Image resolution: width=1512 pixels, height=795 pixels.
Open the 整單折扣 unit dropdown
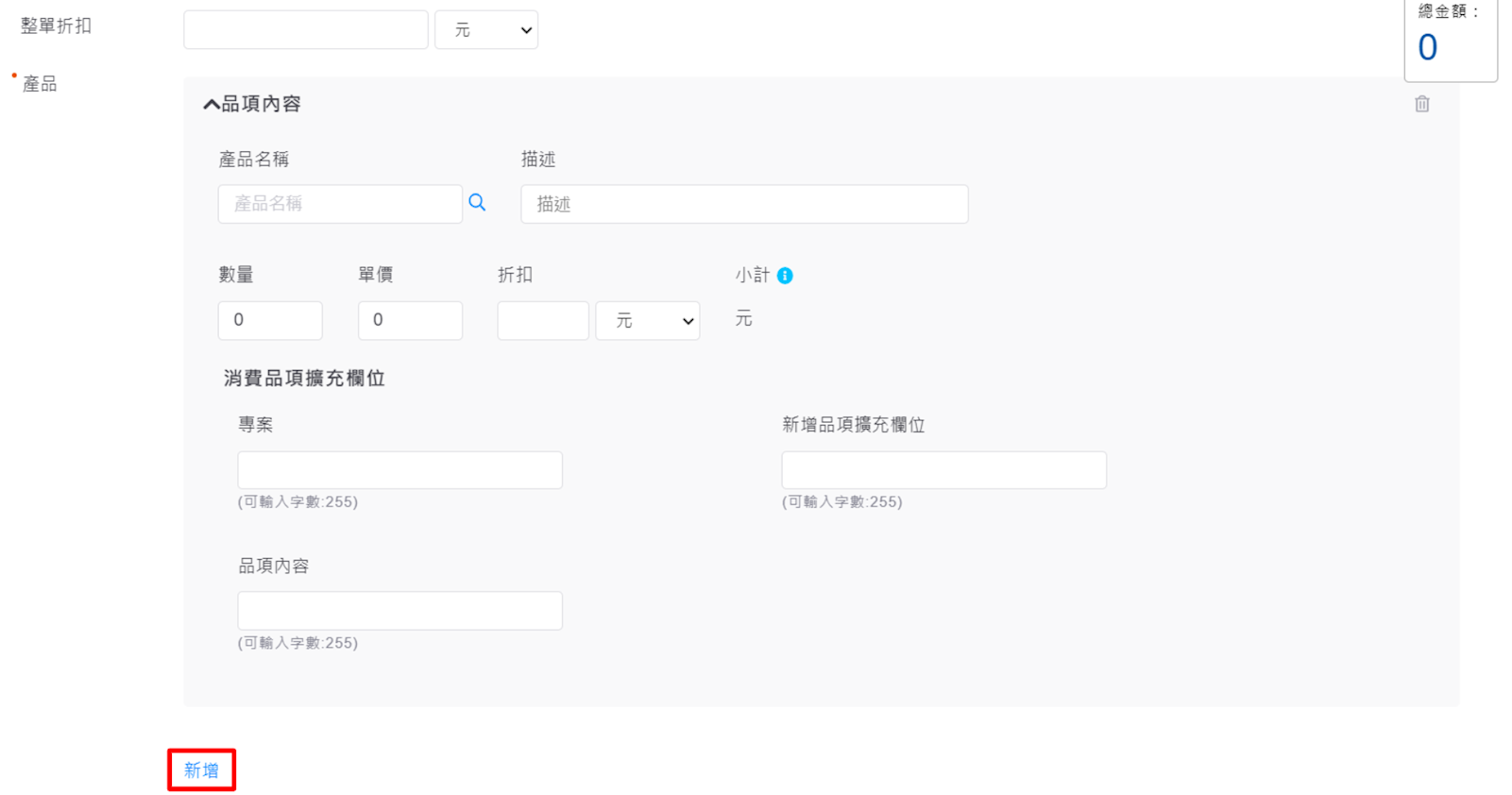pyautogui.click(x=486, y=30)
